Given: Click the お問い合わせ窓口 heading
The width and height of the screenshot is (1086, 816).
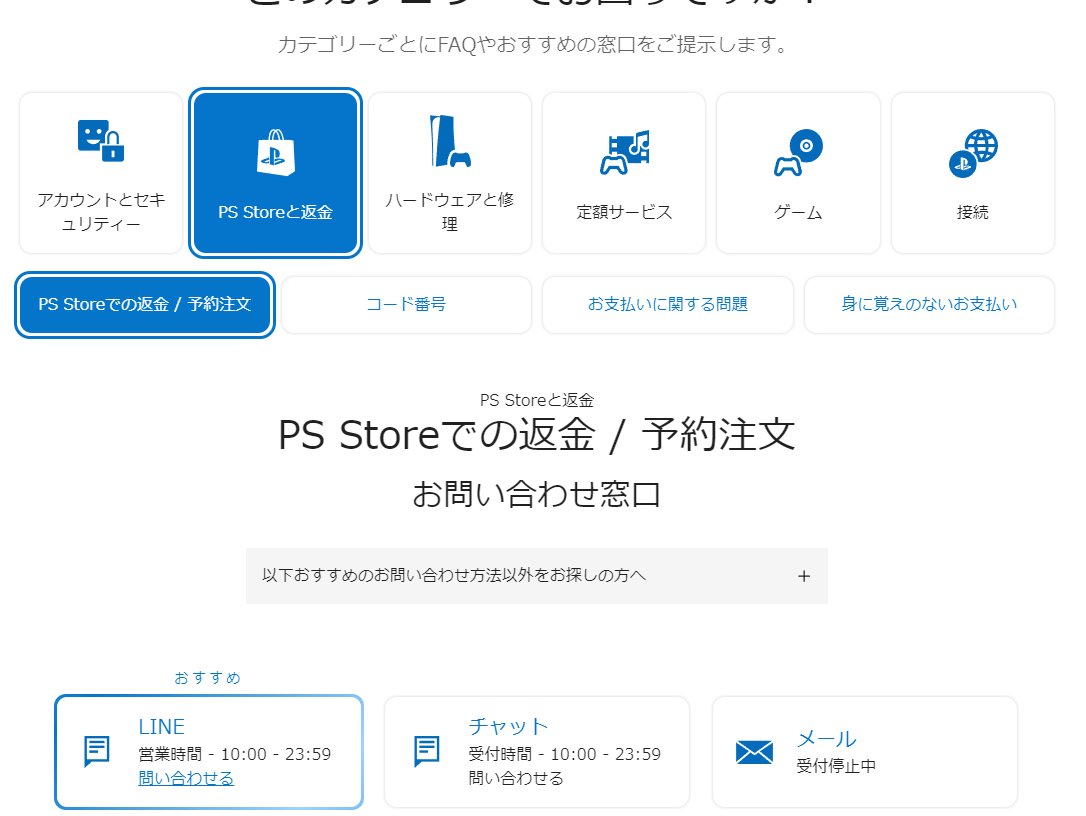Looking at the screenshot, I should click(537, 495).
